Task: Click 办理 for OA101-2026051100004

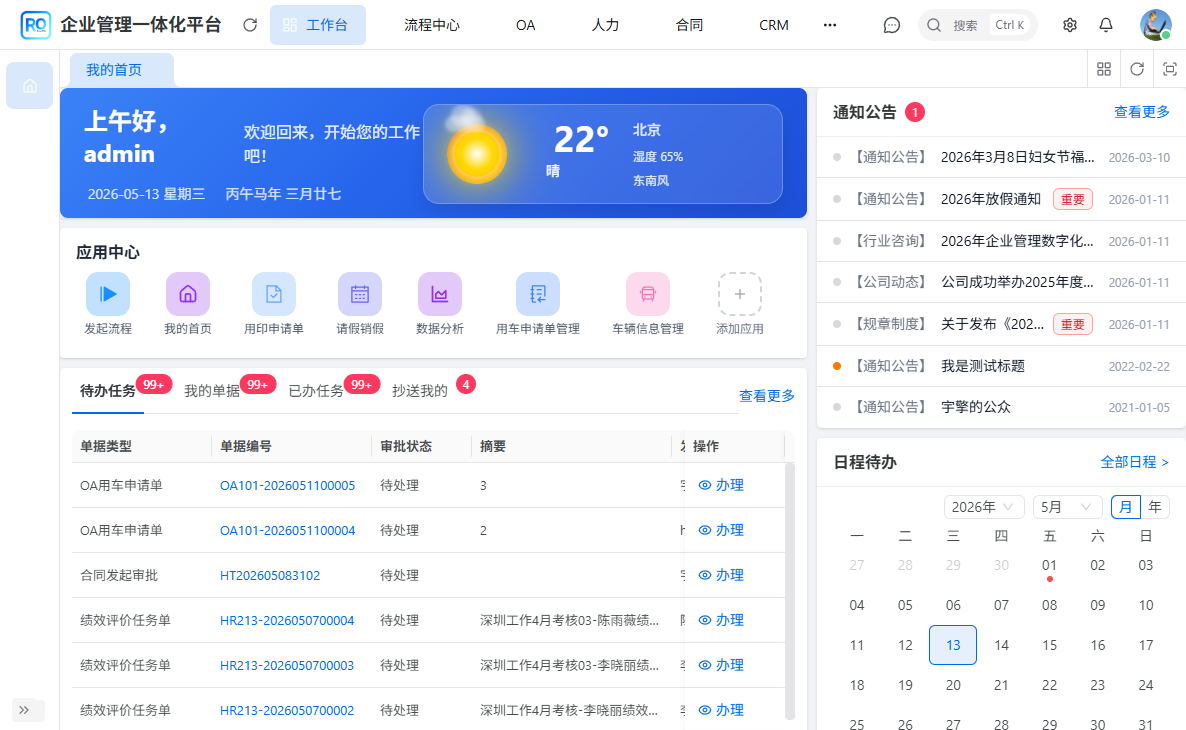Action: click(722, 531)
